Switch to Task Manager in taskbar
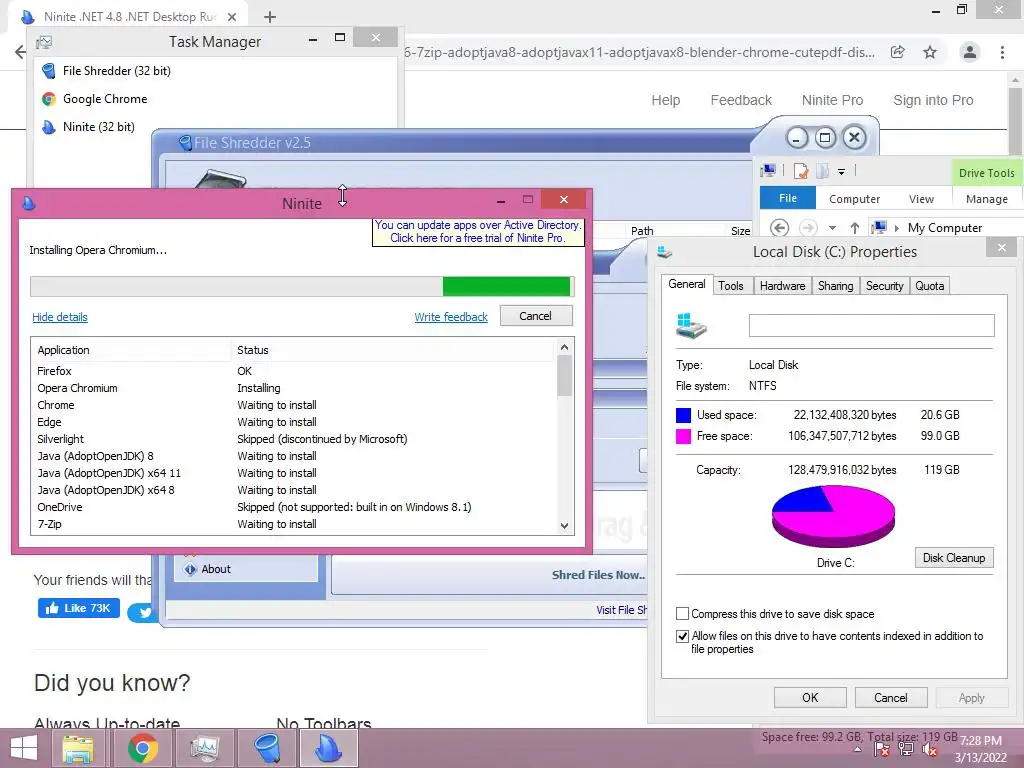 point(204,748)
